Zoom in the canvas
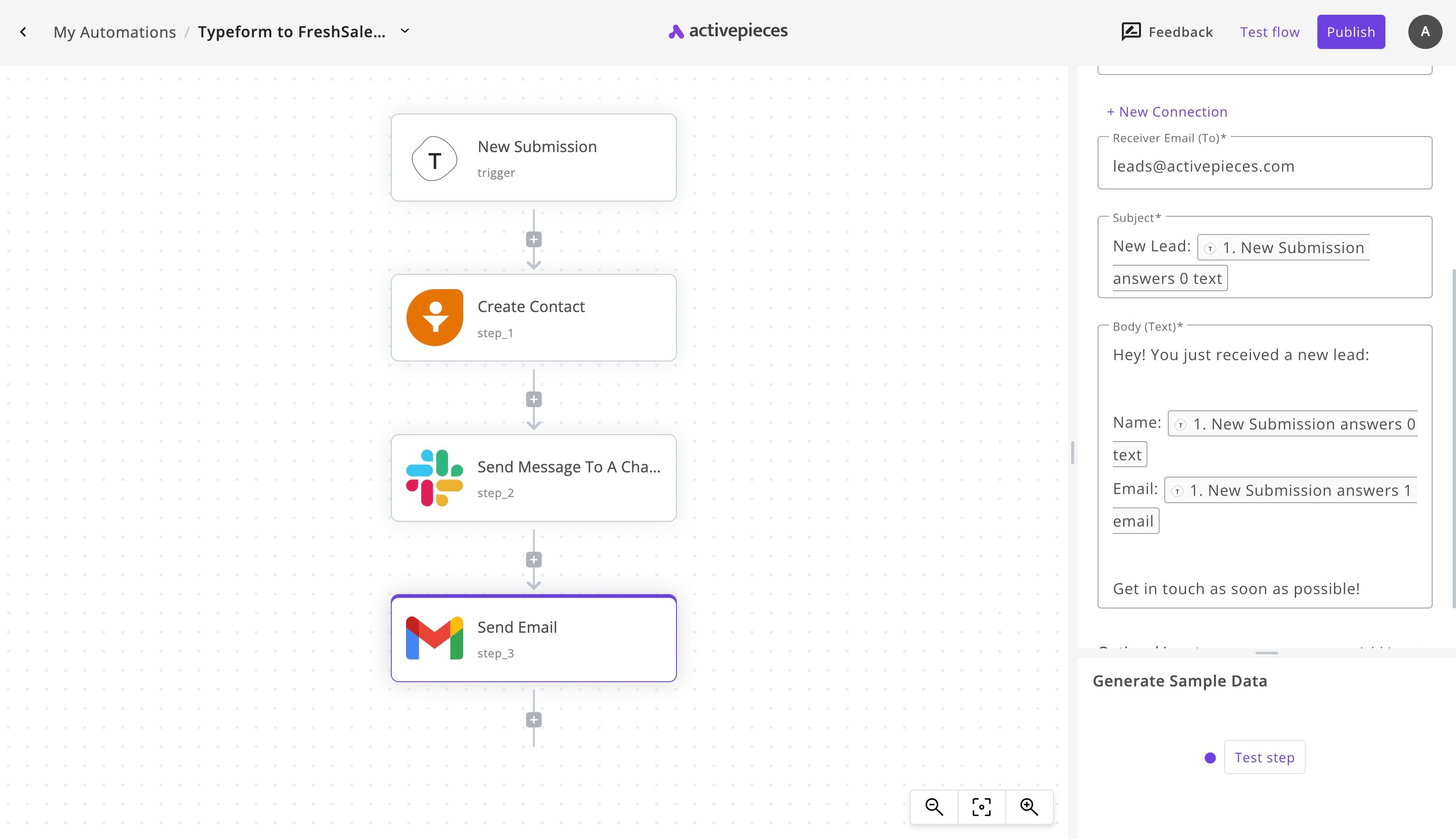1456x839 pixels. pyautogui.click(x=1029, y=807)
